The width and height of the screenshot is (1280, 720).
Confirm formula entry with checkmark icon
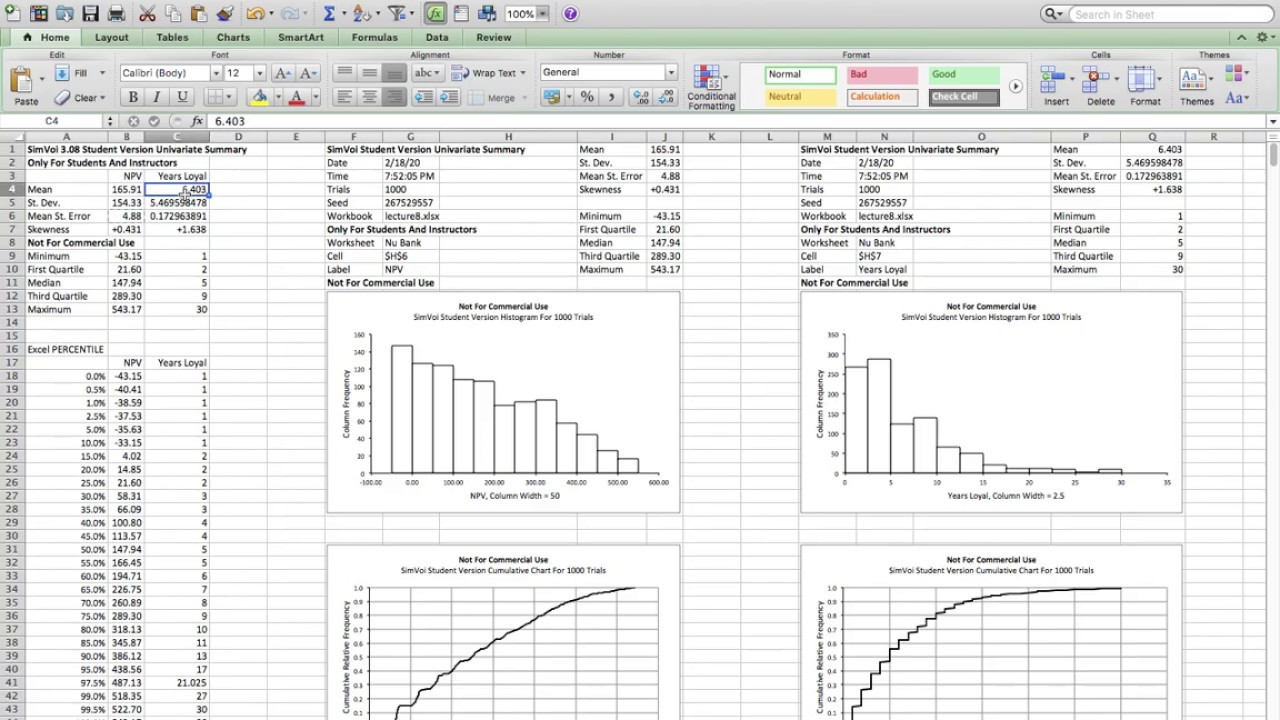(x=155, y=121)
